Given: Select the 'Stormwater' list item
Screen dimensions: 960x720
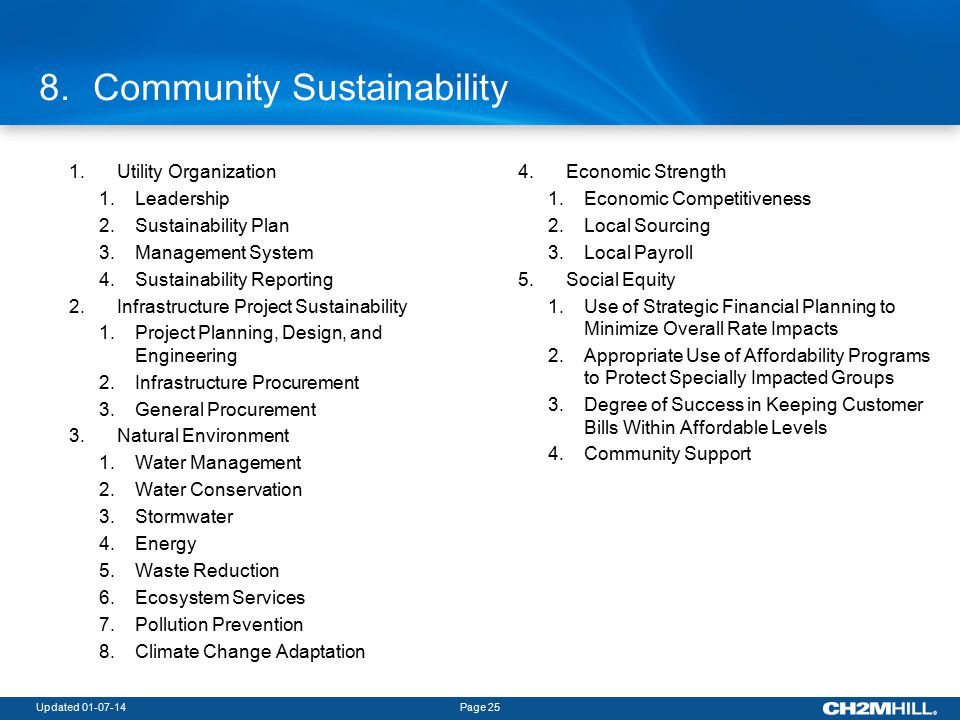Looking at the screenshot, I should coord(184,516).
